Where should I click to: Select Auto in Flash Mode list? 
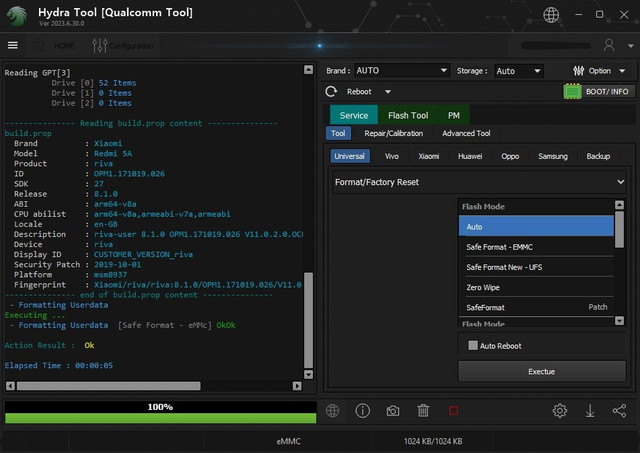pos(536,226)
